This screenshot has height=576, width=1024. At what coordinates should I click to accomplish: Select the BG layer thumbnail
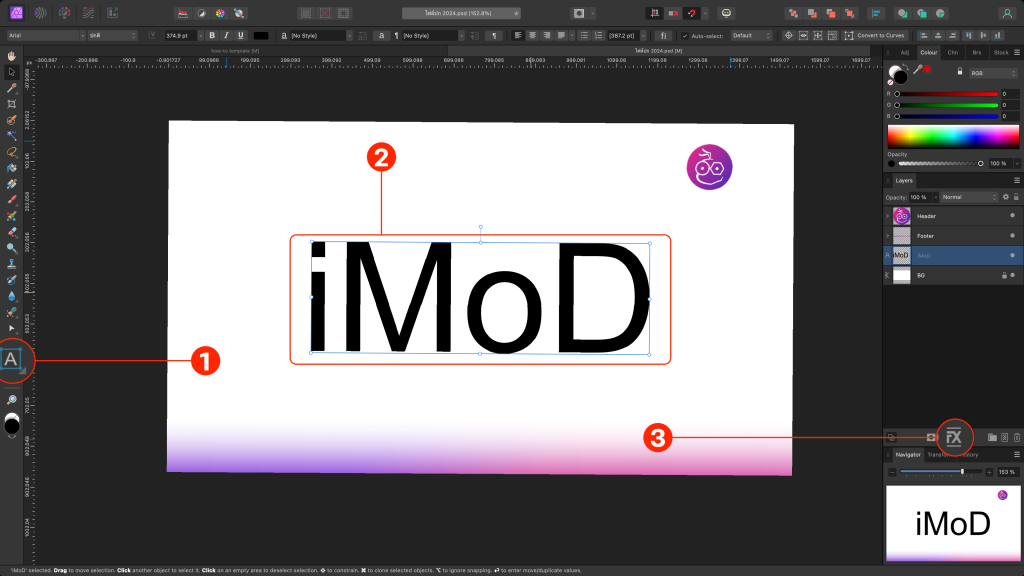901,274
